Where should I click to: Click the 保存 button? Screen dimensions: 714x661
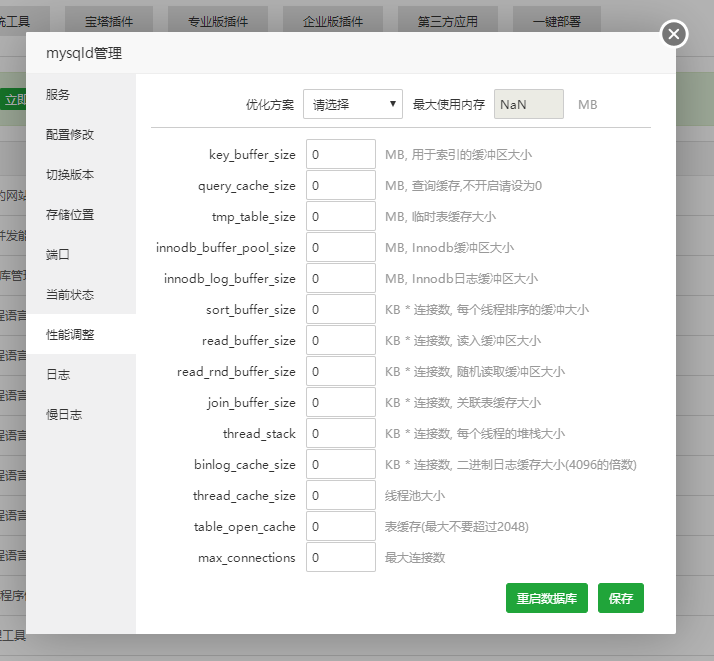pos(621,598)
